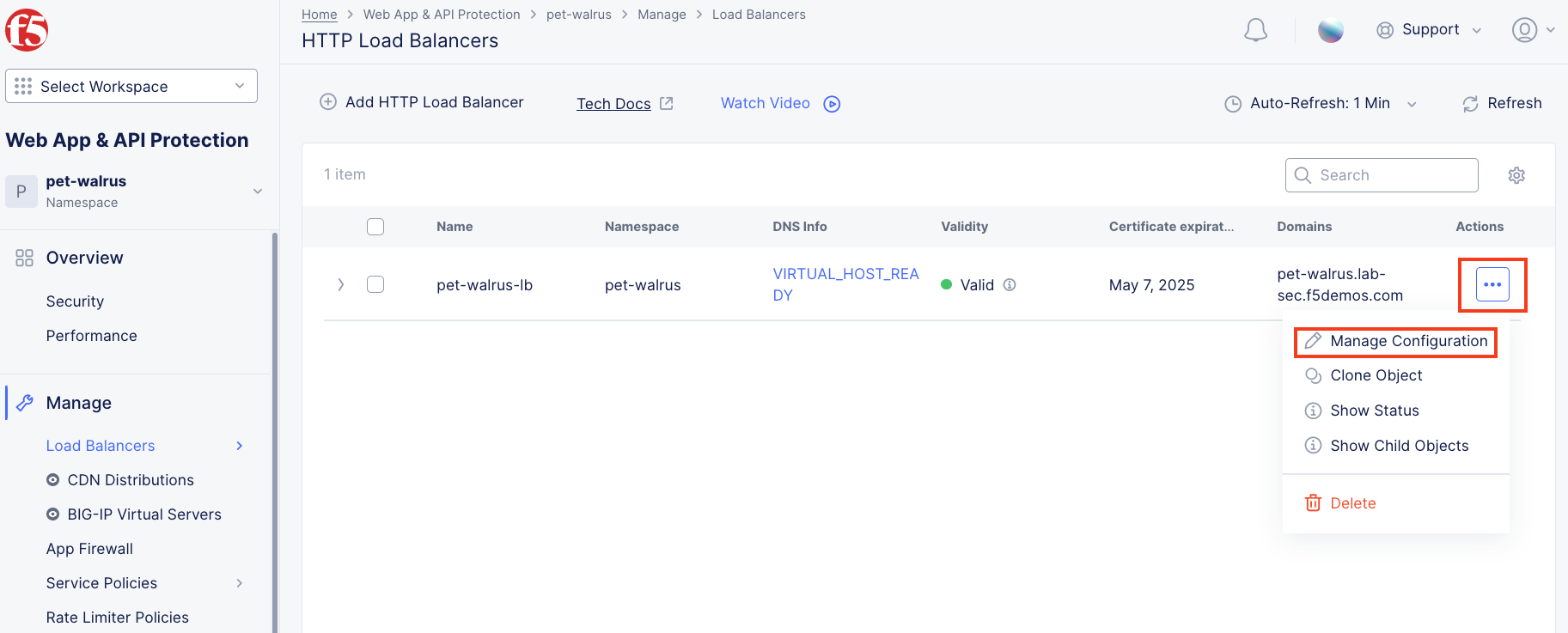The height and width of the screenshot is (633, 1568).
Task: Click the F5 logo
Action: point(27,31)
